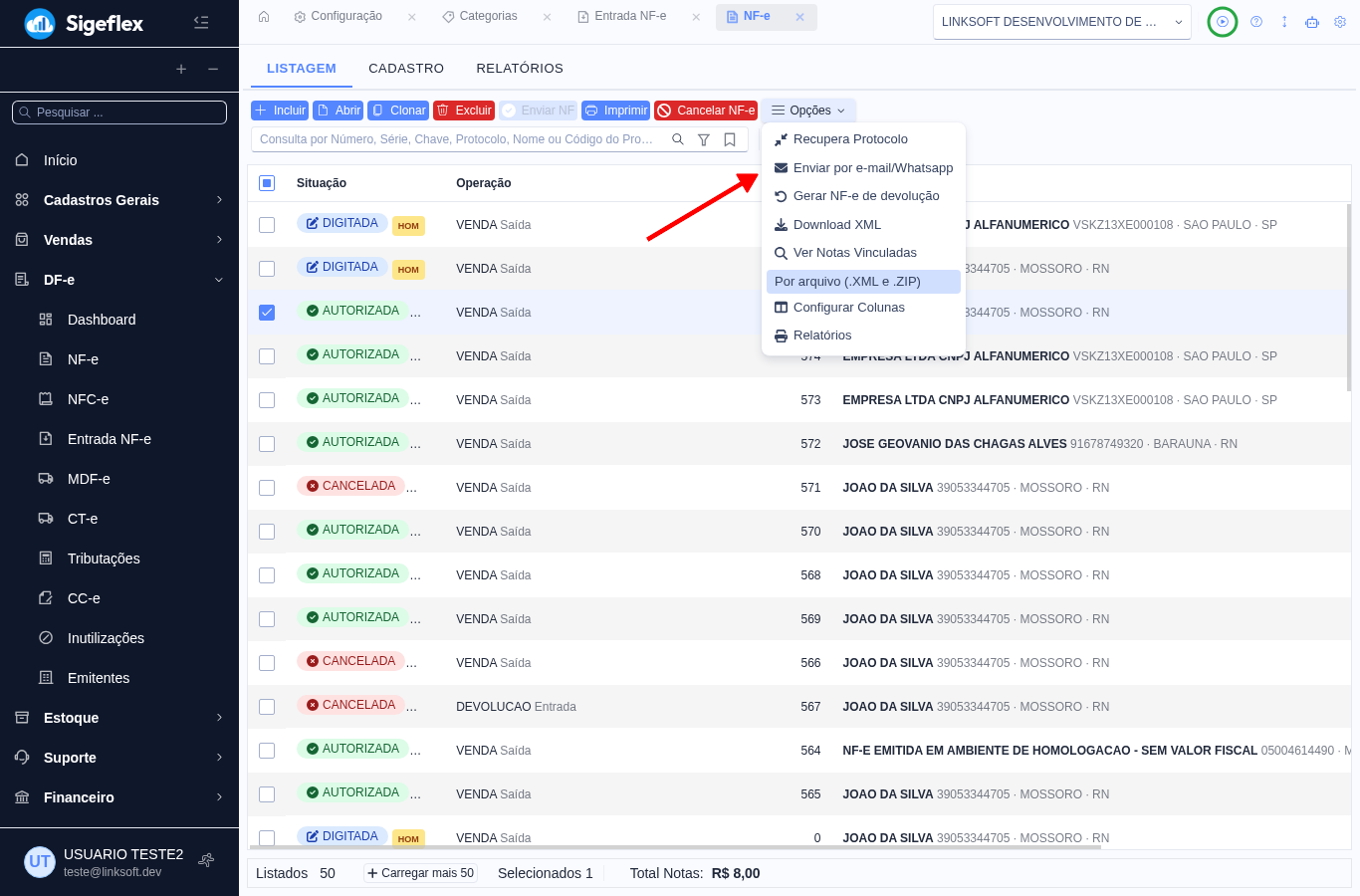This screenshot has width=1360, height=896.
Task: Check the CANCELADA row 571 checkbox
Action: click(267, 488)
